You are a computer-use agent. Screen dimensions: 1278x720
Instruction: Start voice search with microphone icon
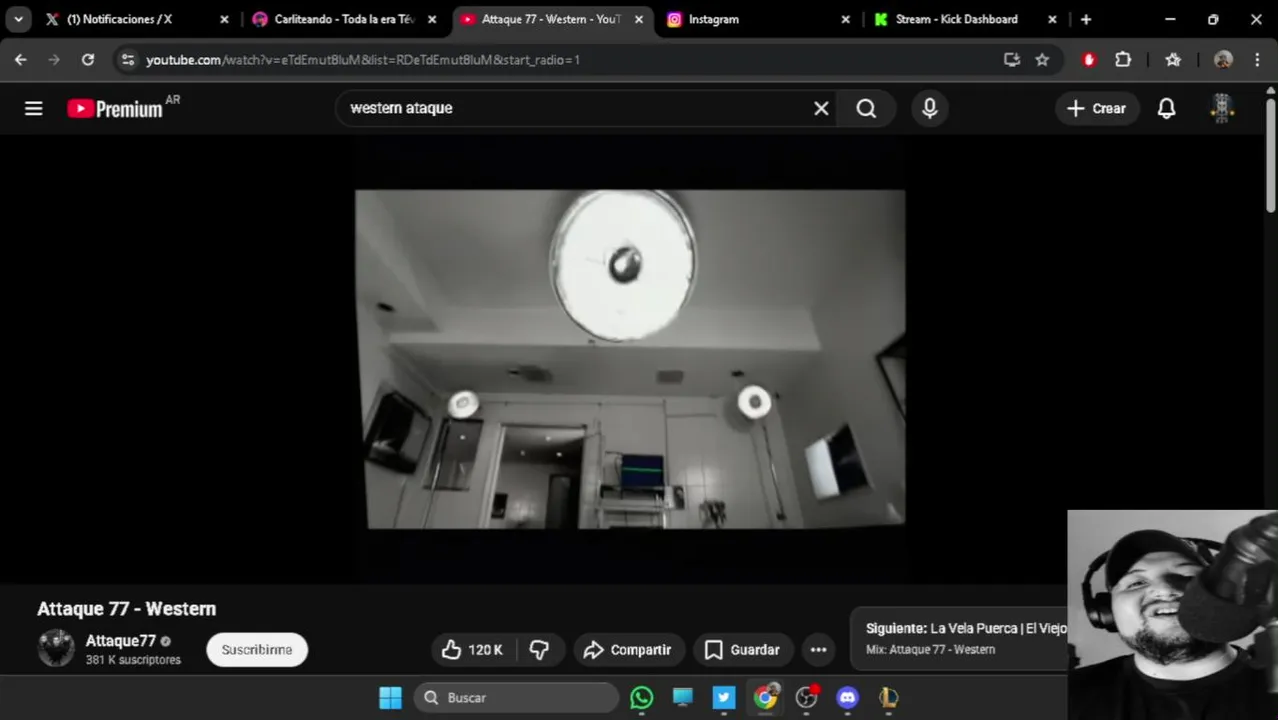coord(929,108)
